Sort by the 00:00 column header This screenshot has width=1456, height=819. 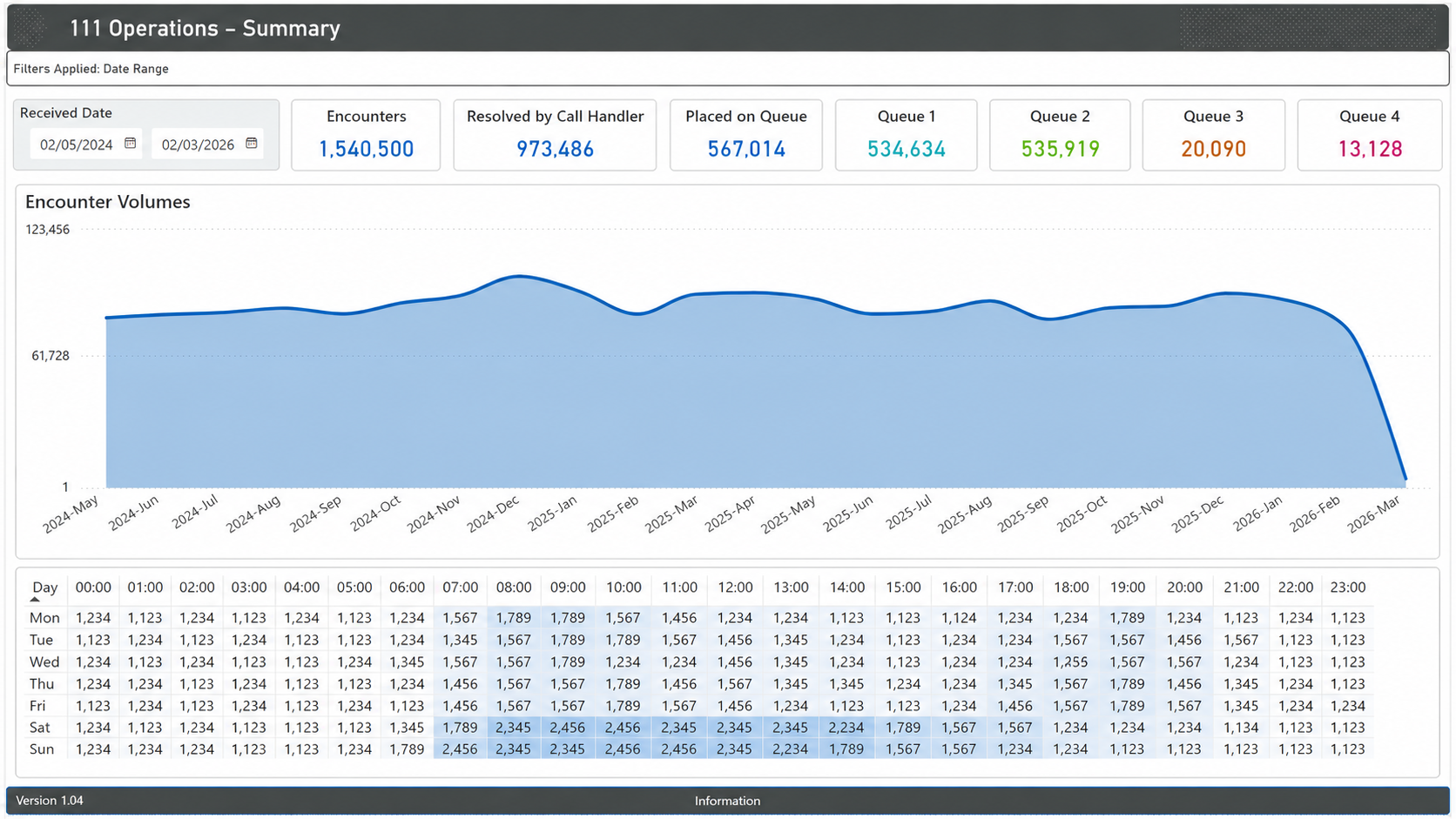[x=93, y=587]
